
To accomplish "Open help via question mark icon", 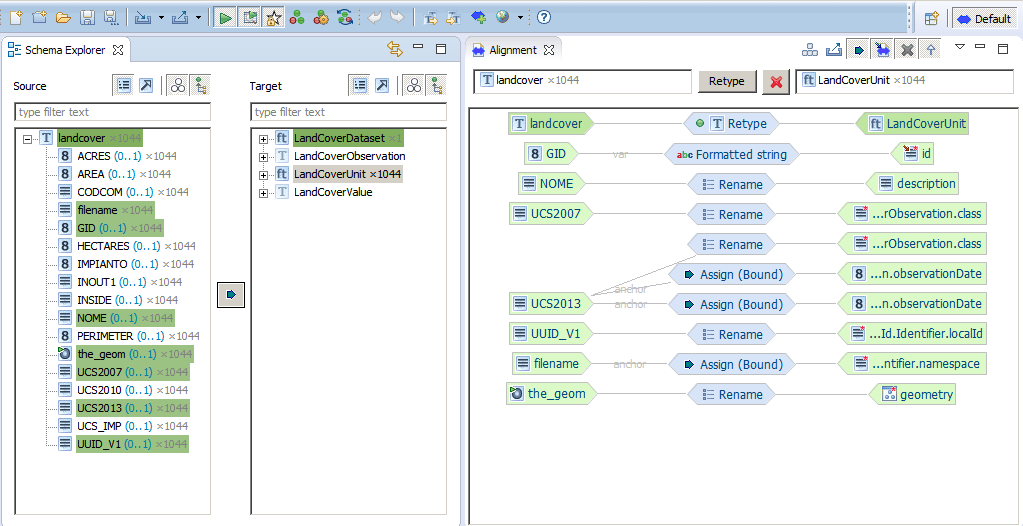I will click(x=544, y=18).
